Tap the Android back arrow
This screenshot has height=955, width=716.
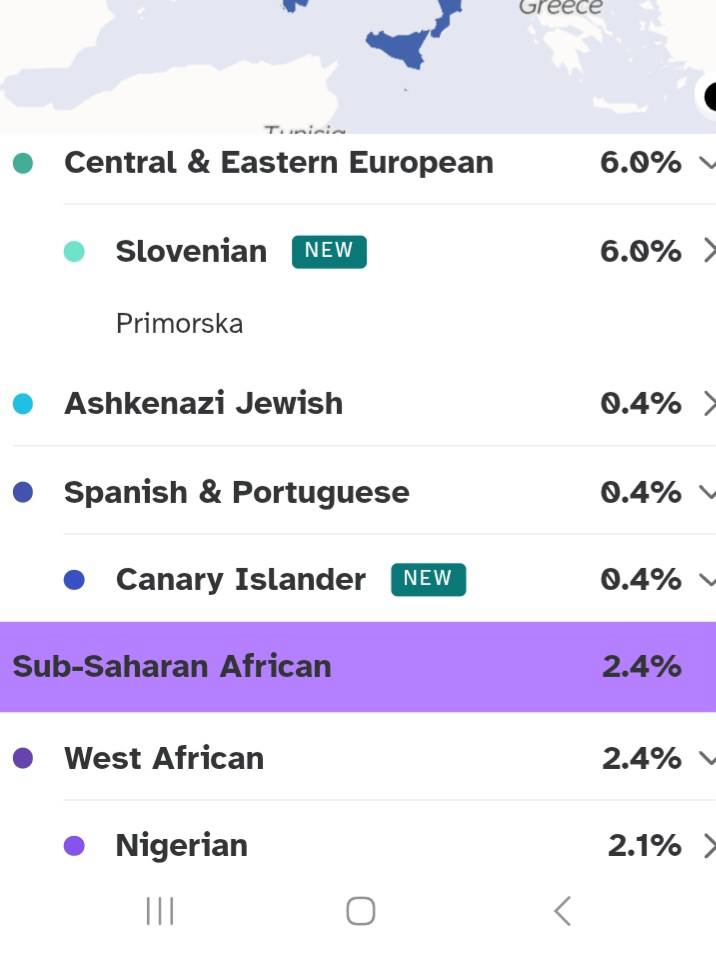[x=562, y=910]
